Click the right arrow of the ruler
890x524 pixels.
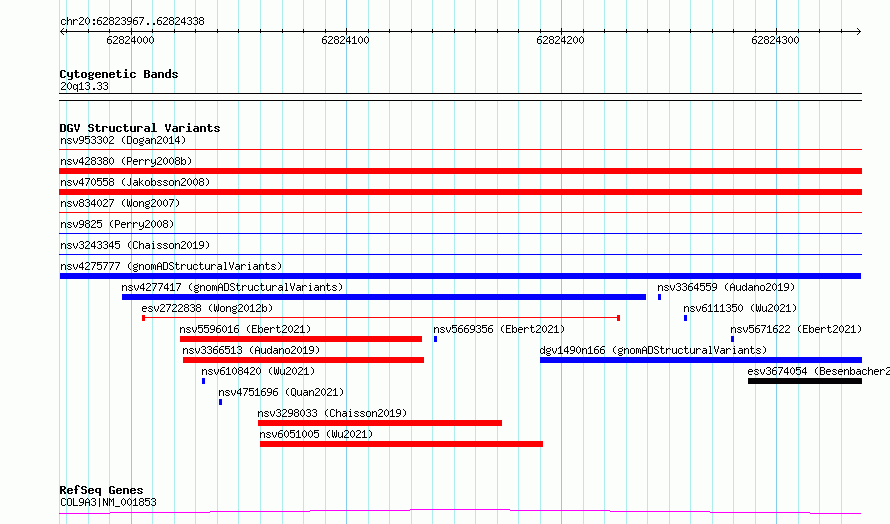coord(858,32)
